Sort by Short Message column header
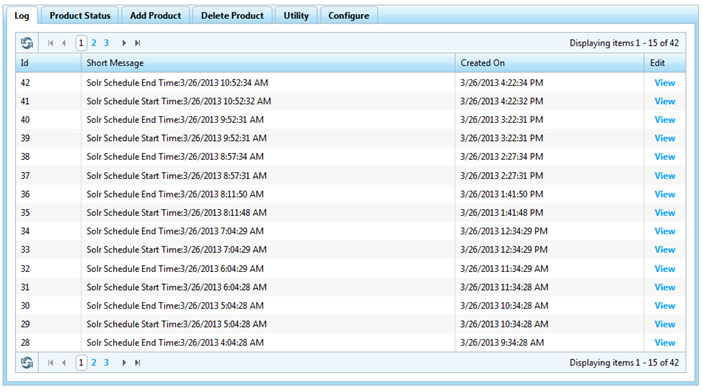Image resolution: width=703 pixels, height=392 pixels. 268,63
